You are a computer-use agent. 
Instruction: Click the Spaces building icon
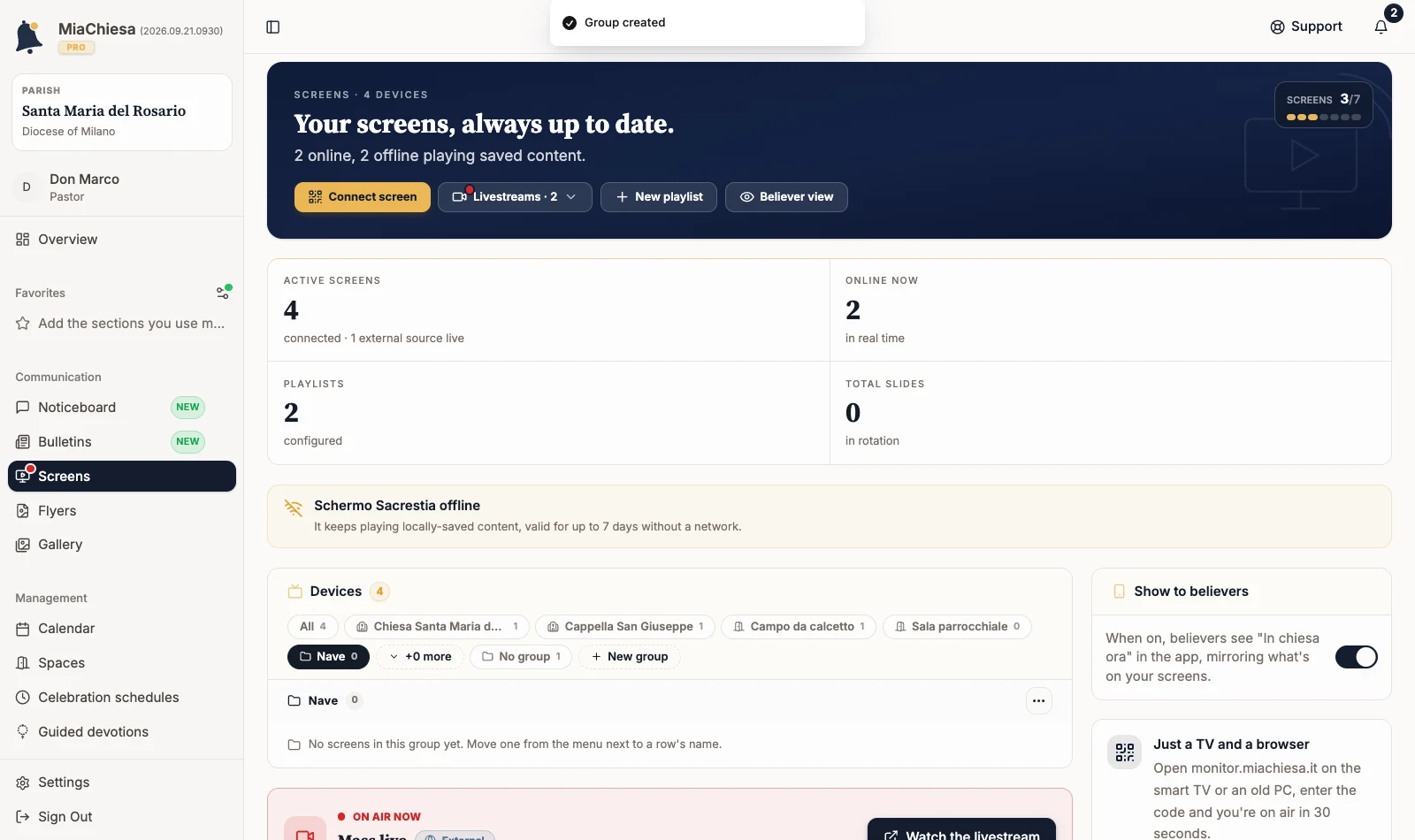point(23,663)
